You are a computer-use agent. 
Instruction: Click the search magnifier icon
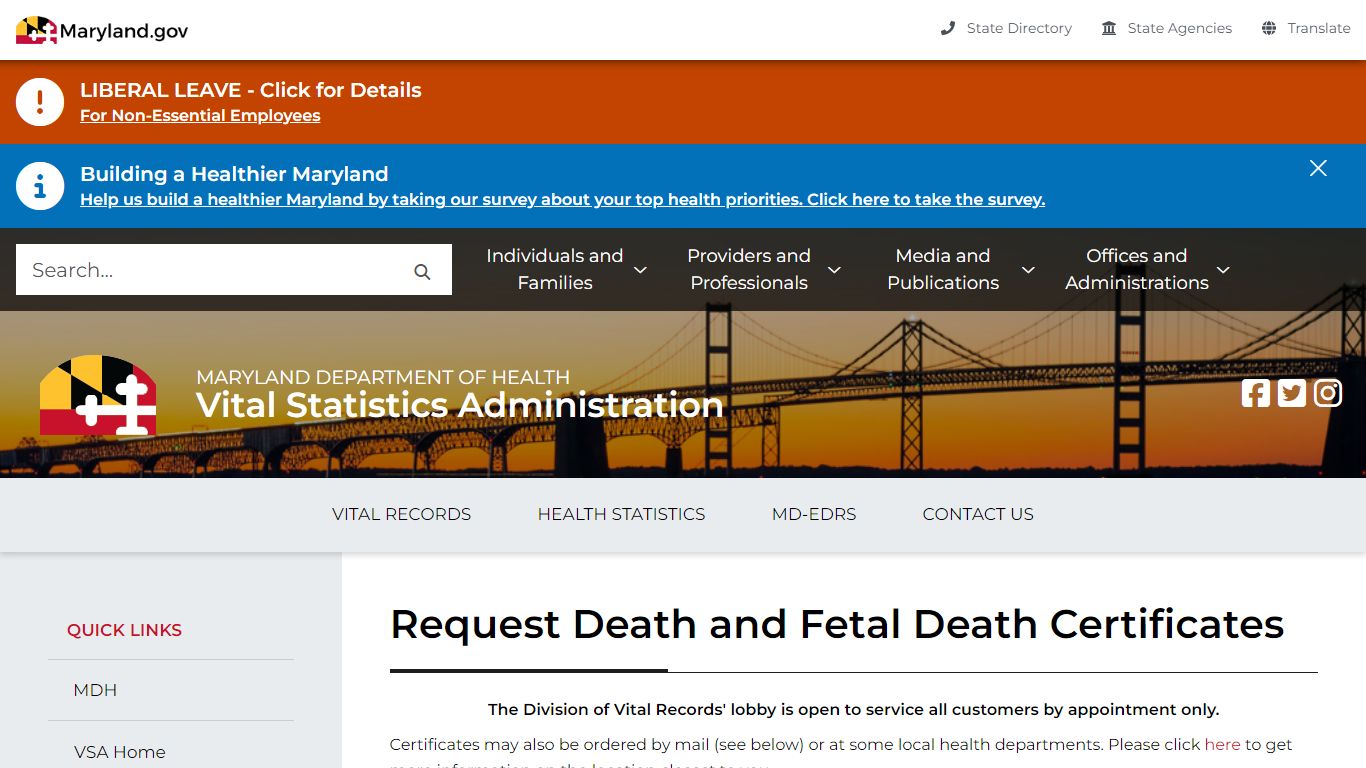(x=422, y=271)
